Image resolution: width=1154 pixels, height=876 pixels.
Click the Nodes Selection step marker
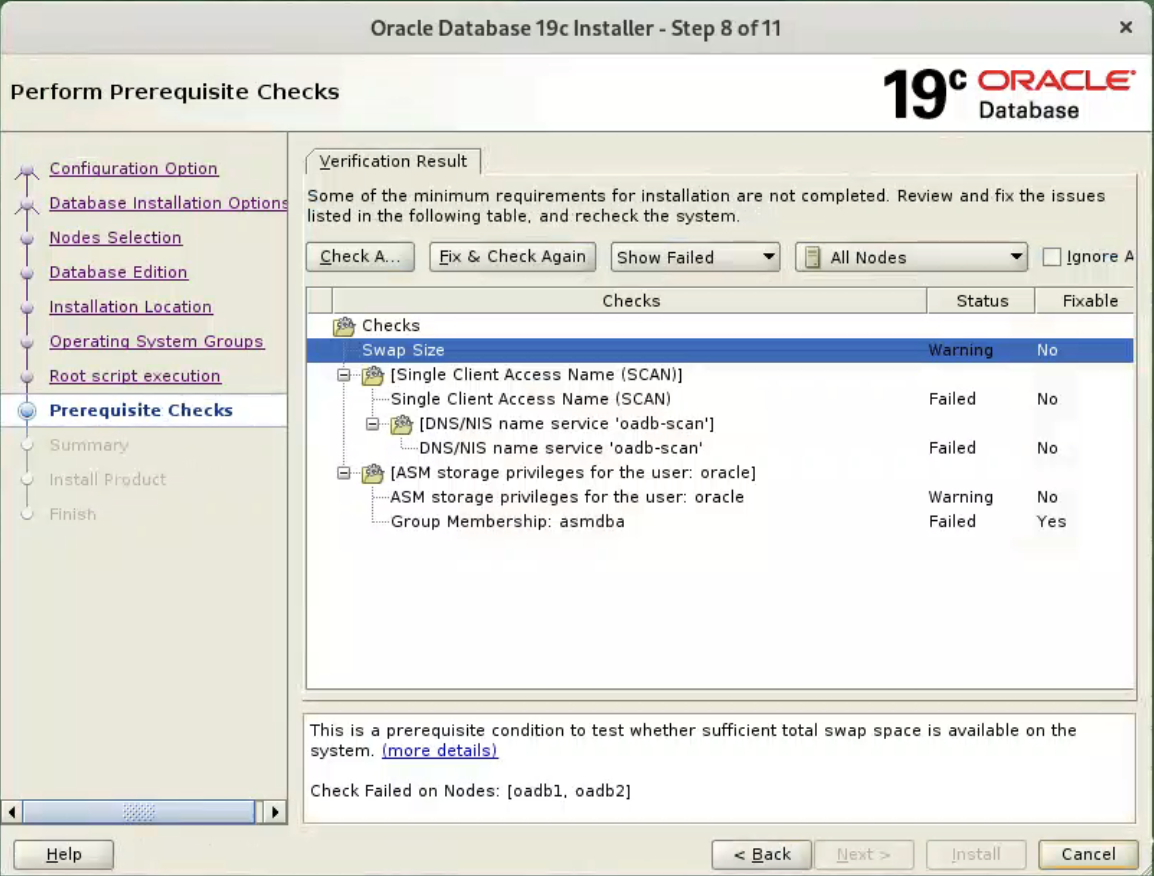click(x=27, y=239)
